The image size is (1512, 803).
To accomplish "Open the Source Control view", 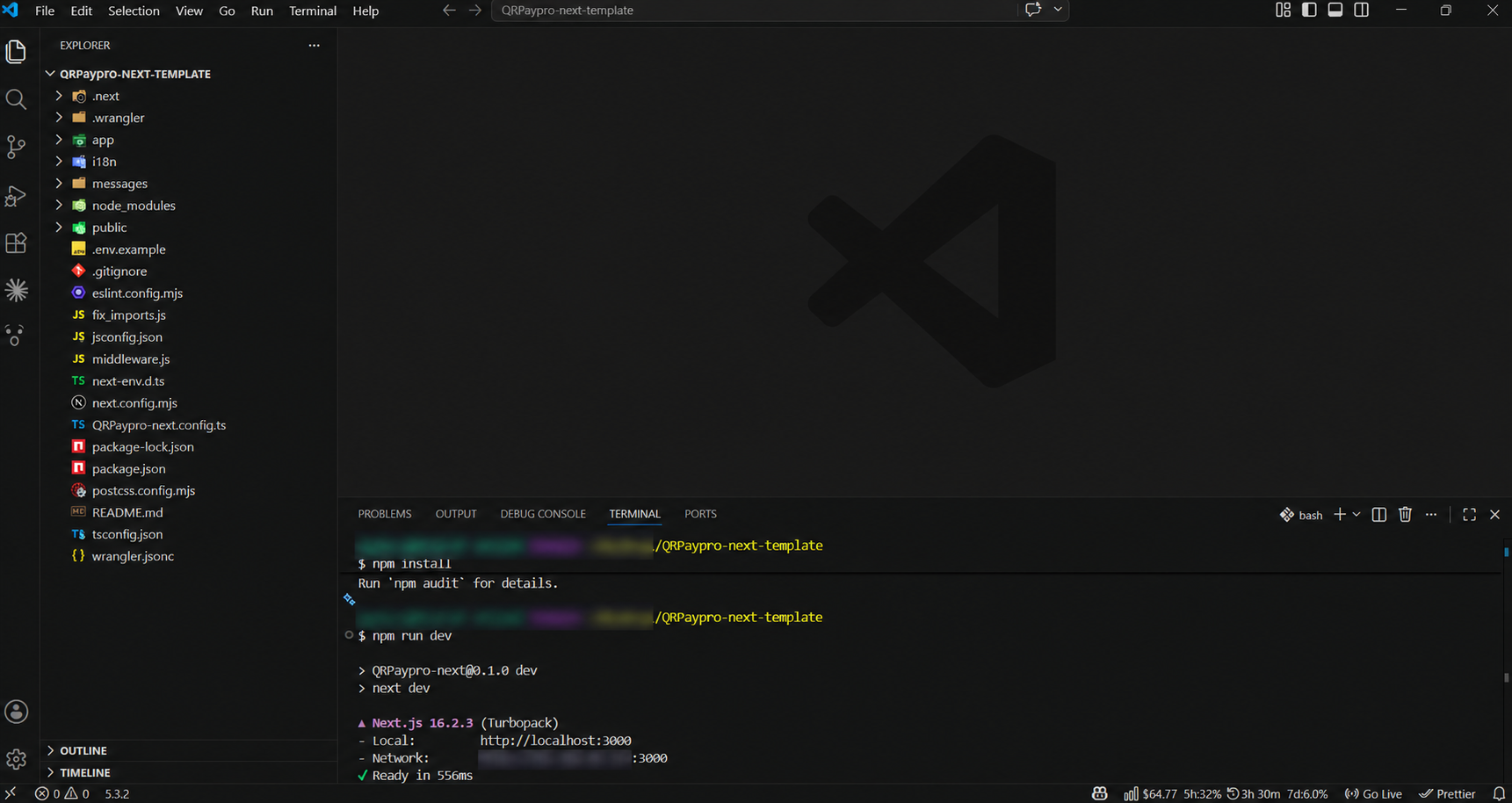I will (x=16, y=147).
